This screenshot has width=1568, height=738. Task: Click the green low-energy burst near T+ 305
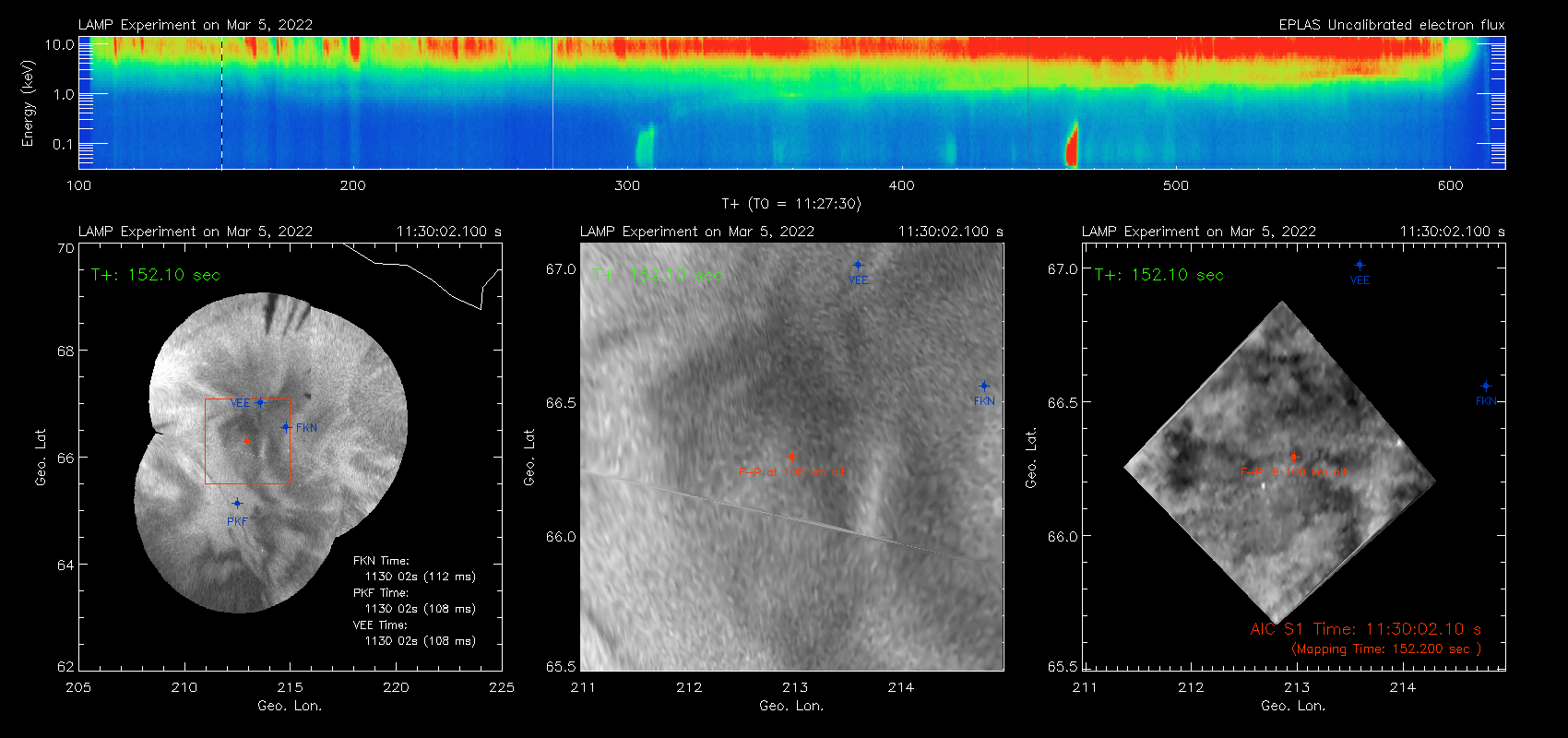(644, 146)
